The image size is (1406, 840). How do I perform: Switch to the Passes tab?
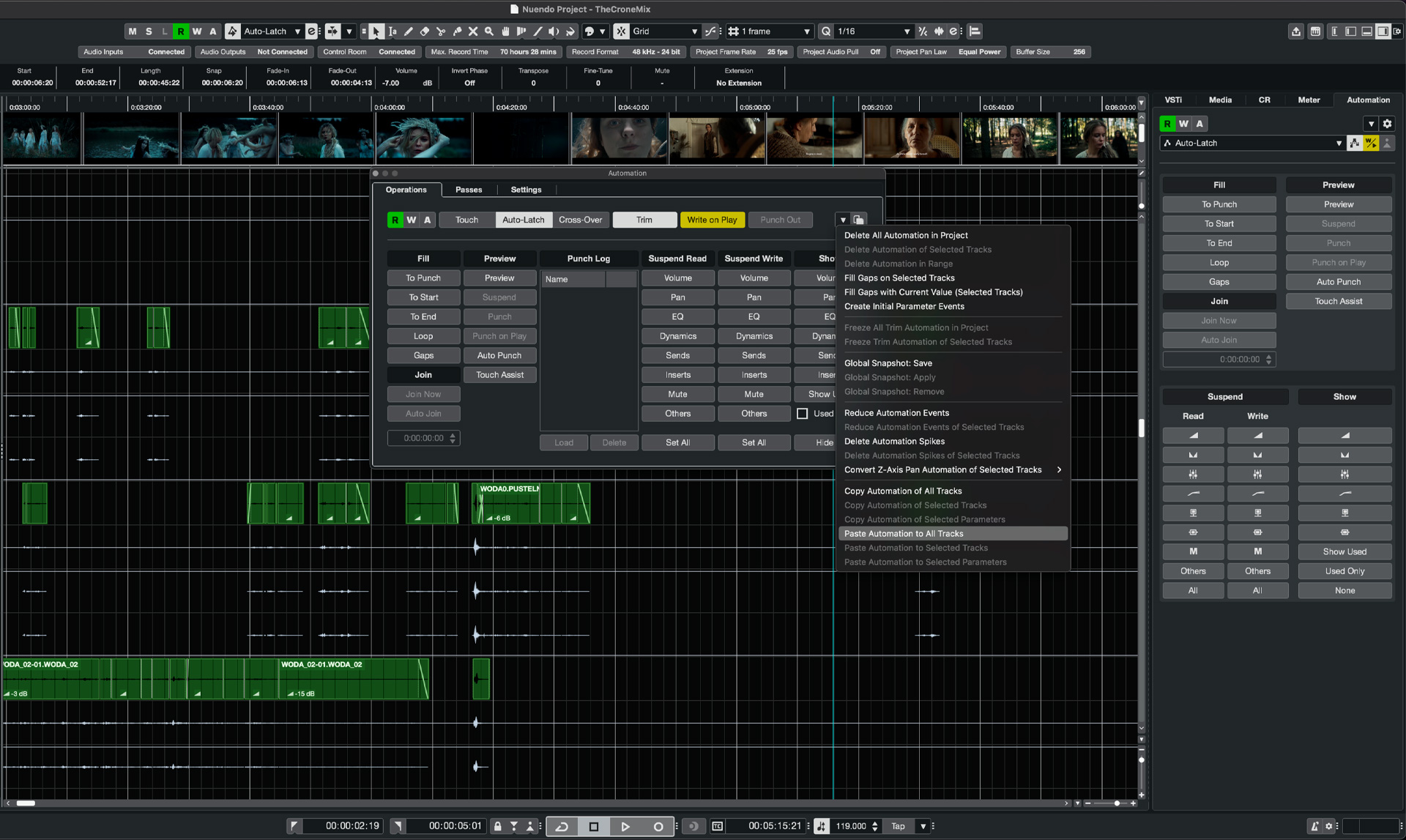(469, 190)
